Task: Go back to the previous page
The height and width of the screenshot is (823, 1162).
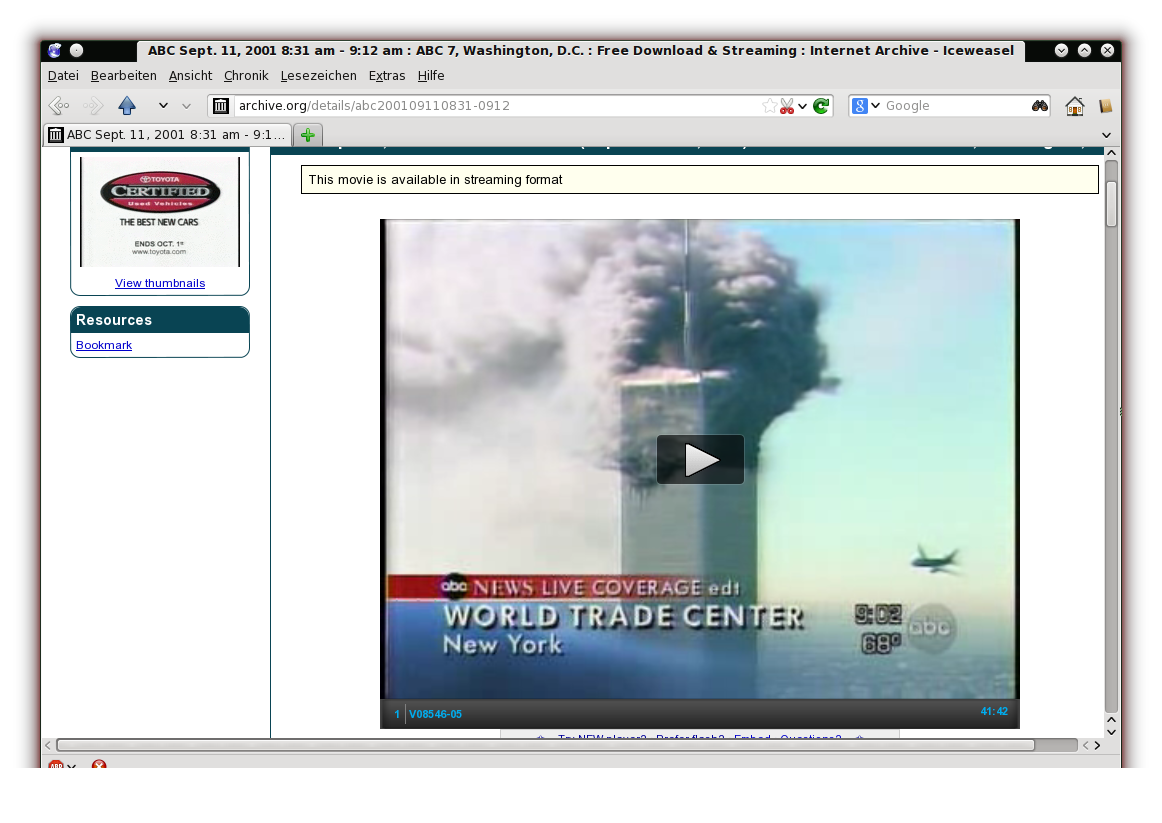Action: (59, 106)
